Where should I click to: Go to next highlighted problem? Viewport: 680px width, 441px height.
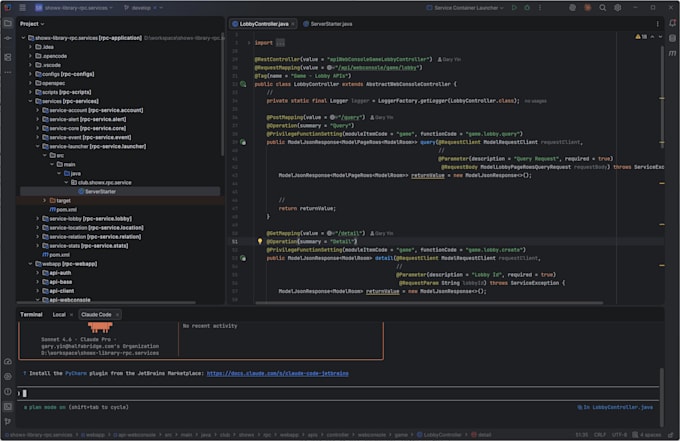660,37
